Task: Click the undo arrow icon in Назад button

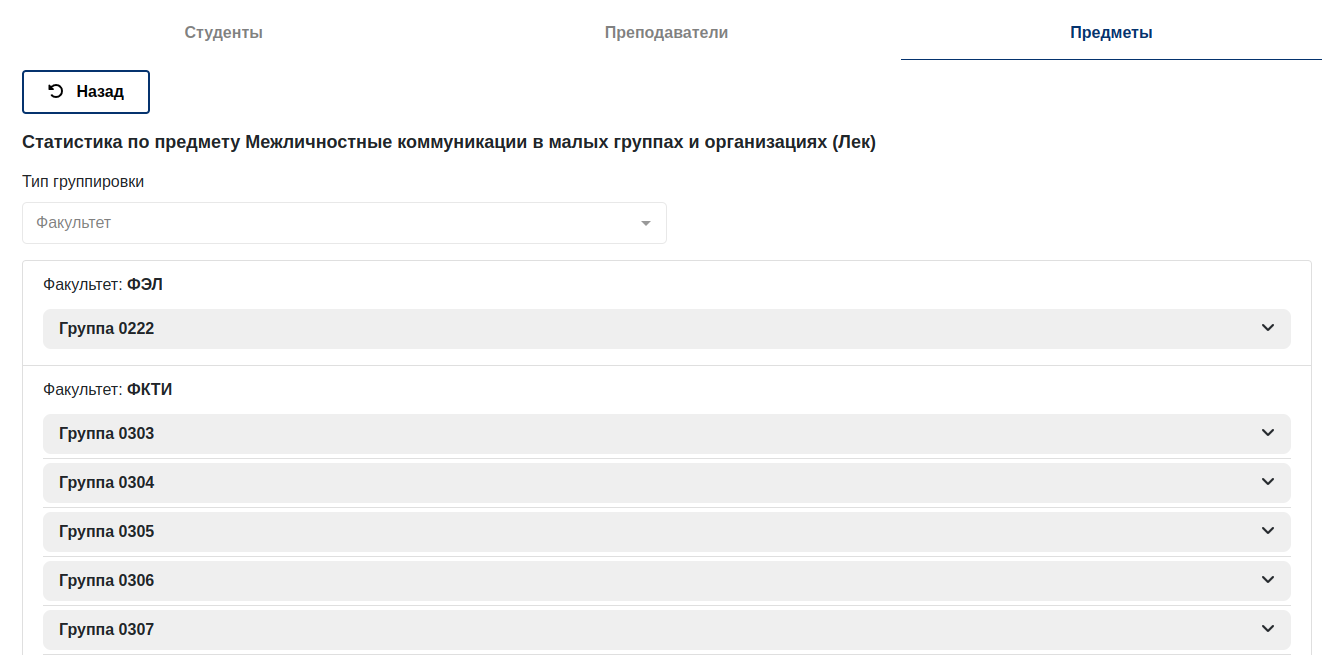Action: point(56,91)
